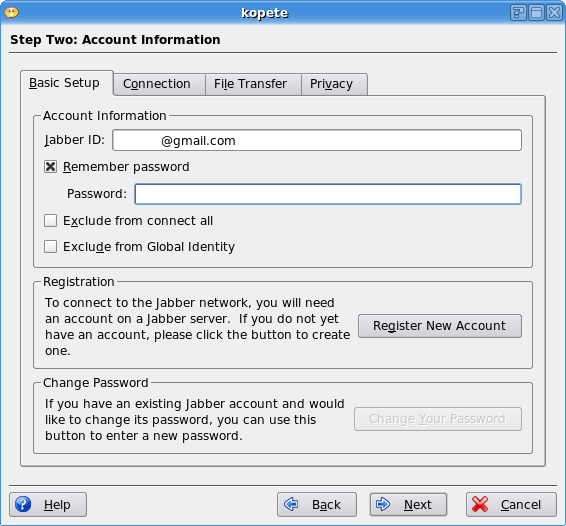566x526 pixels.
Task: Click the blue right arrow Next icon
Action: (383, 504)
